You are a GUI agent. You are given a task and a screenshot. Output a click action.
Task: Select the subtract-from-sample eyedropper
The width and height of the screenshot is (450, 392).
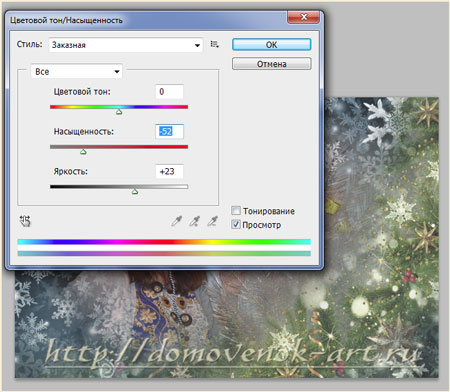coord(213,221)
